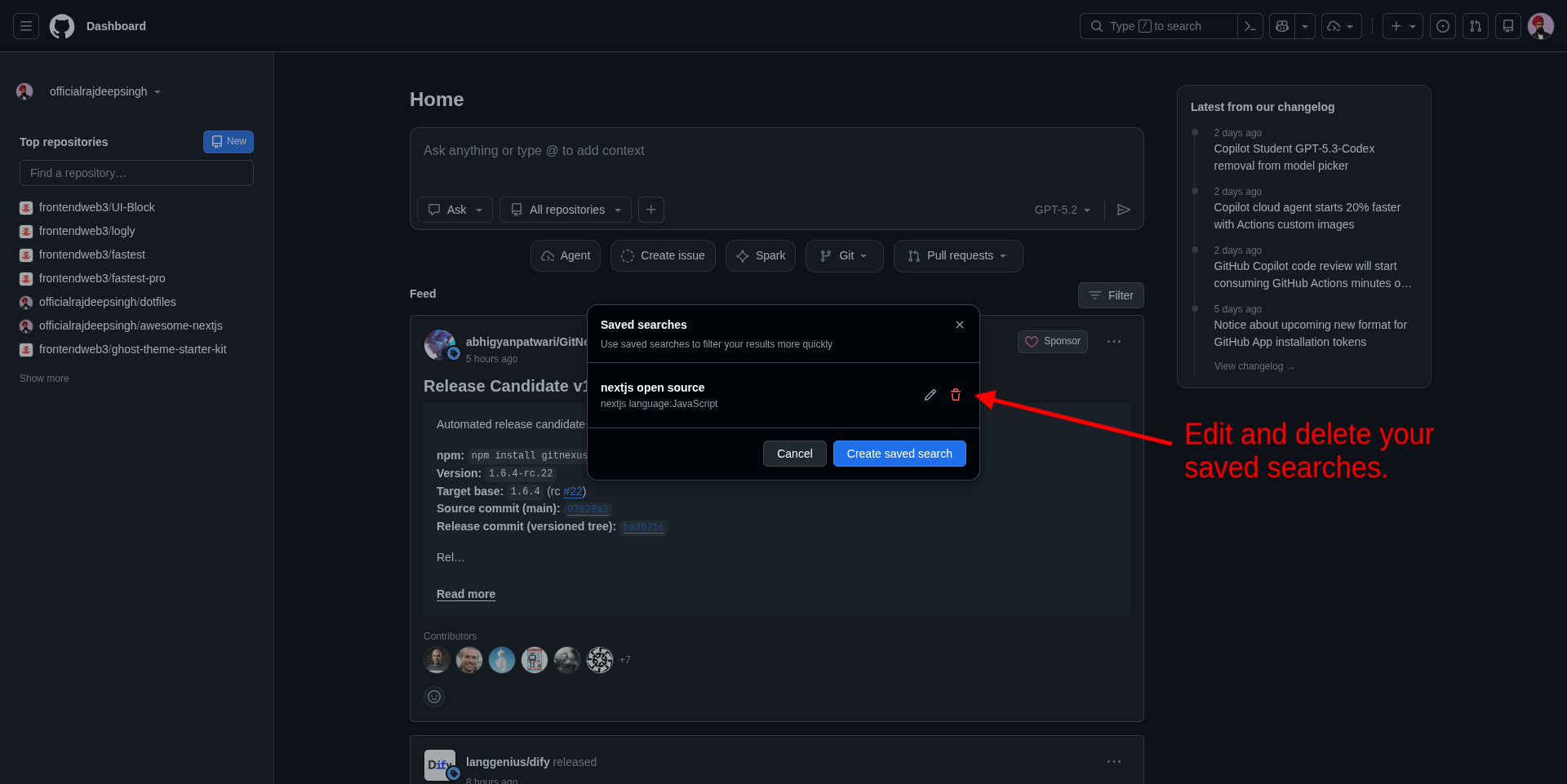Viewport: 1567px width, 784px height.
Task: Open the agents cloud dropdown in header
Action: [1340, 26]
